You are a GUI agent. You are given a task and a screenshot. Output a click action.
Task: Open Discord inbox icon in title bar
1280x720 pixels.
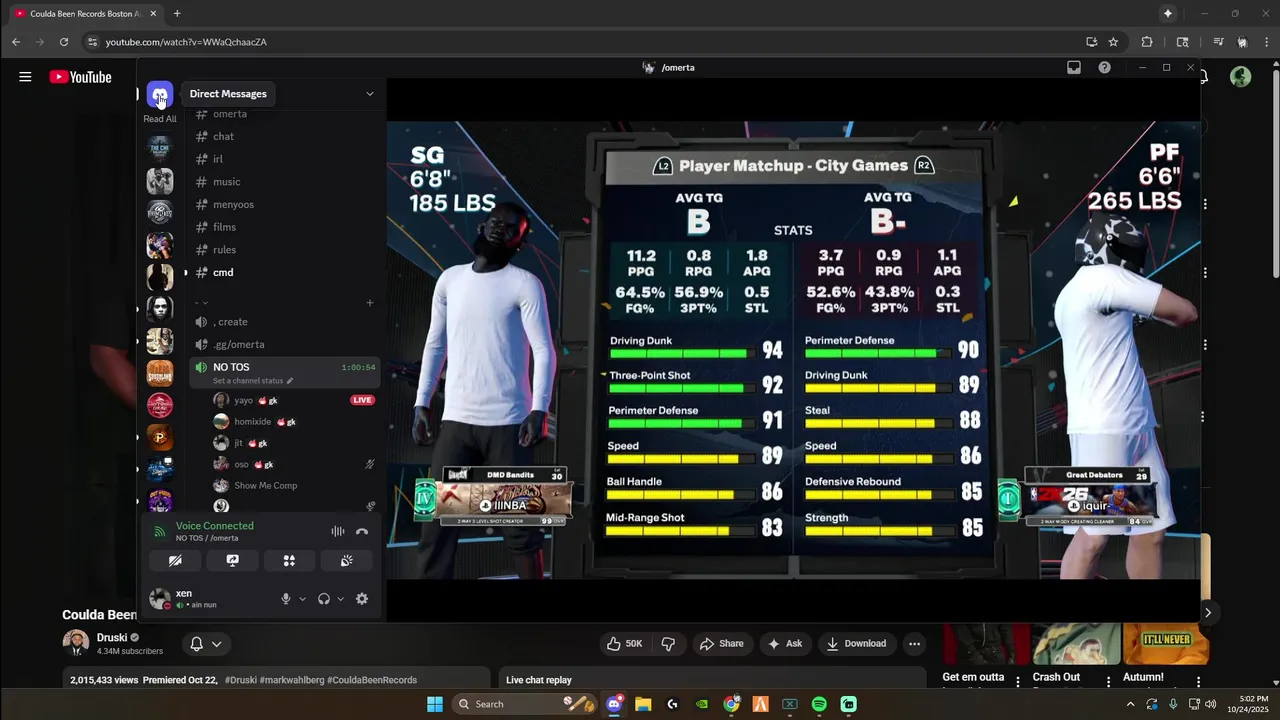point(1074,68)
